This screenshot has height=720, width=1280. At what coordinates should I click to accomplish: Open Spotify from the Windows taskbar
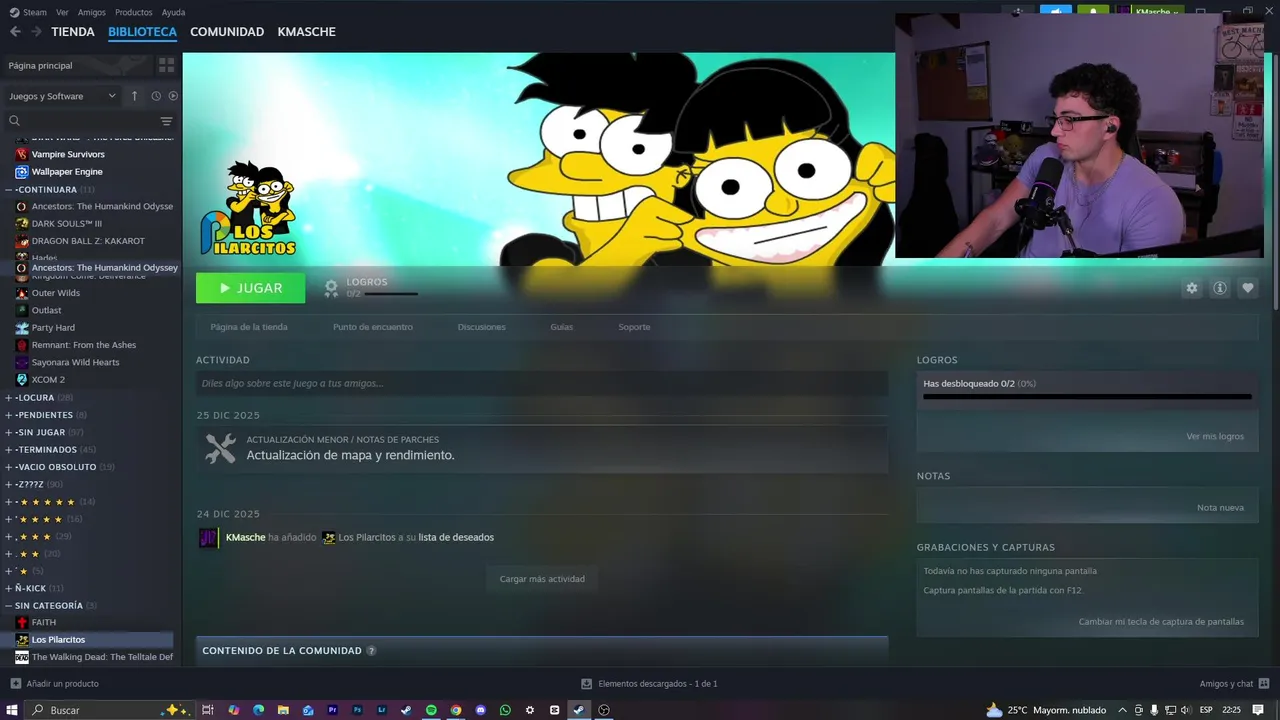tap(431, 710)
